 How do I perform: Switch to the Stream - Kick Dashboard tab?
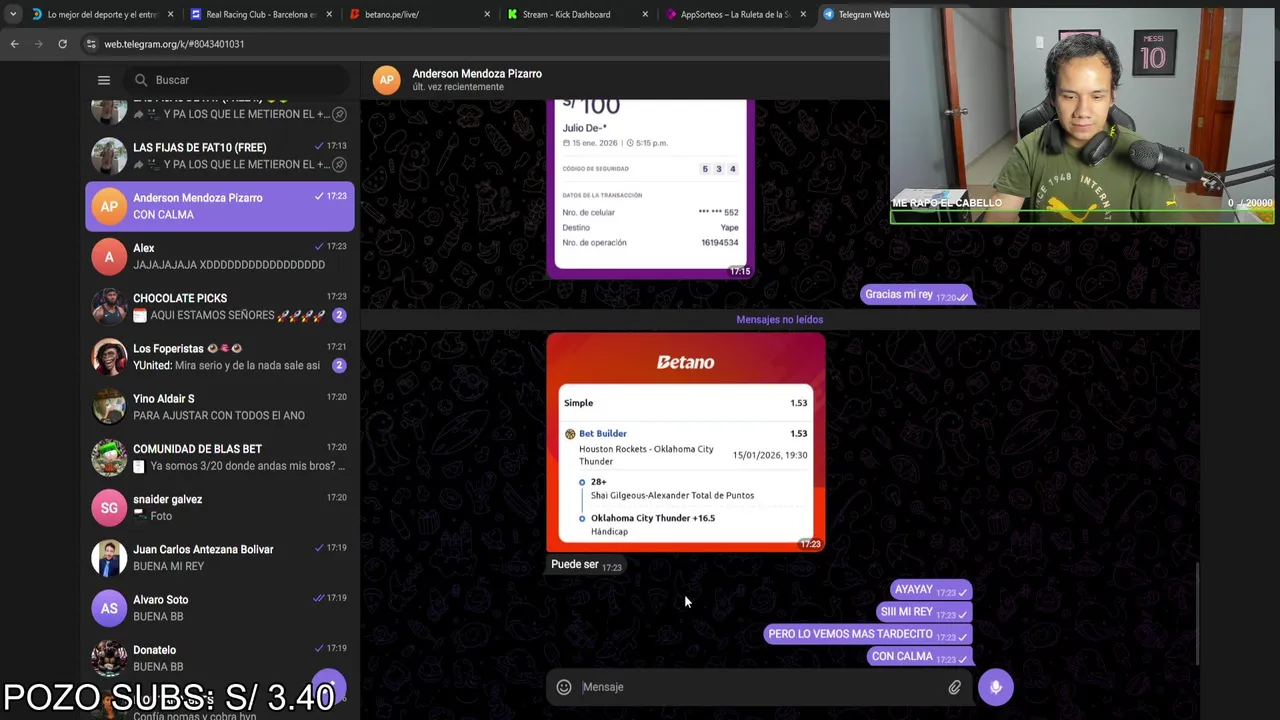(x=578, y=14)
